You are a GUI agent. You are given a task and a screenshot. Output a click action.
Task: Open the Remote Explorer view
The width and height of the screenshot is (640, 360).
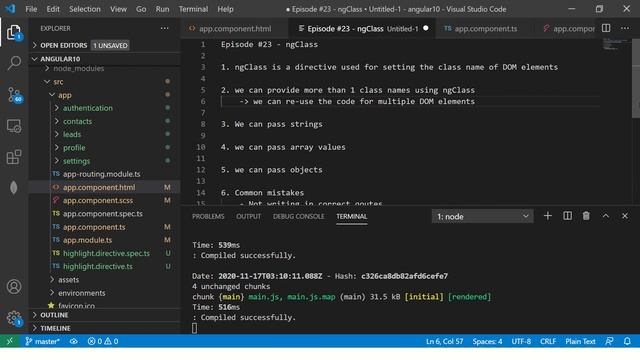(x=14, y=126)
